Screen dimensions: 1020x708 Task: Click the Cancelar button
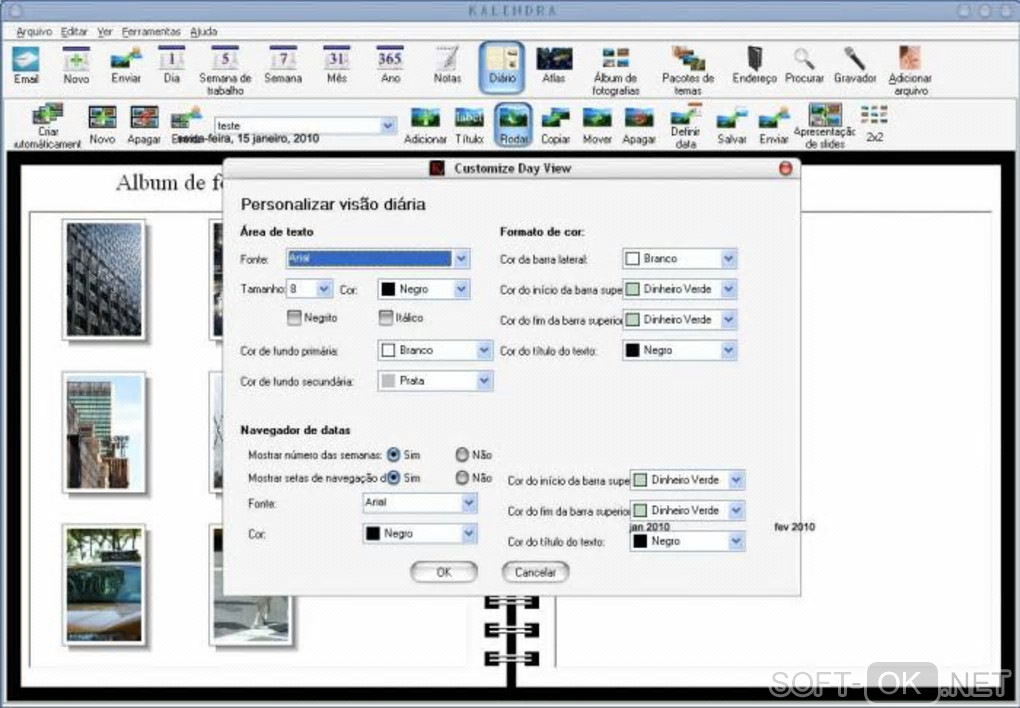coord(535,572)
